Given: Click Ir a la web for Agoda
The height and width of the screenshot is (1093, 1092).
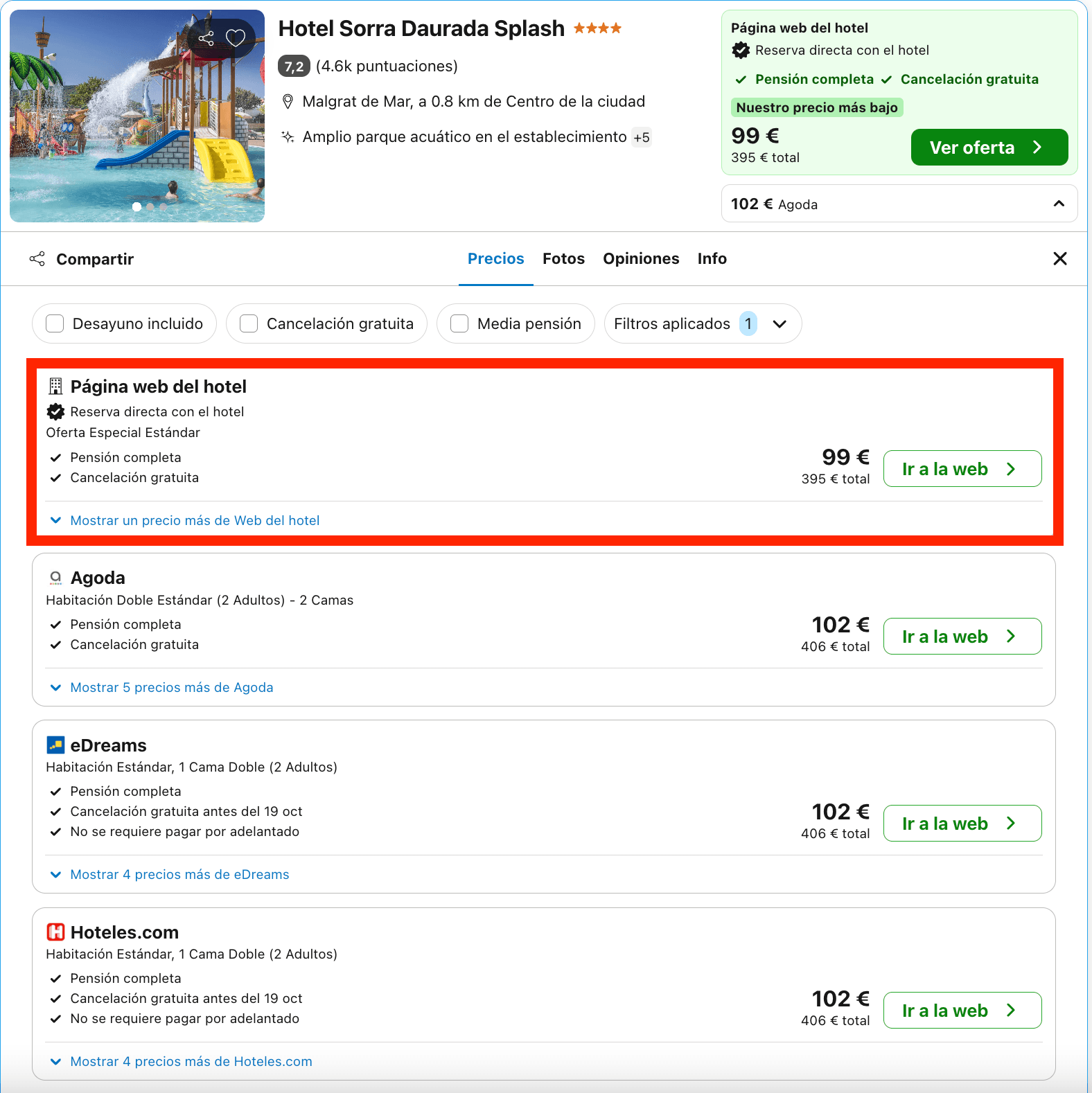Looking at the screenshot, I should click(962, 637).
